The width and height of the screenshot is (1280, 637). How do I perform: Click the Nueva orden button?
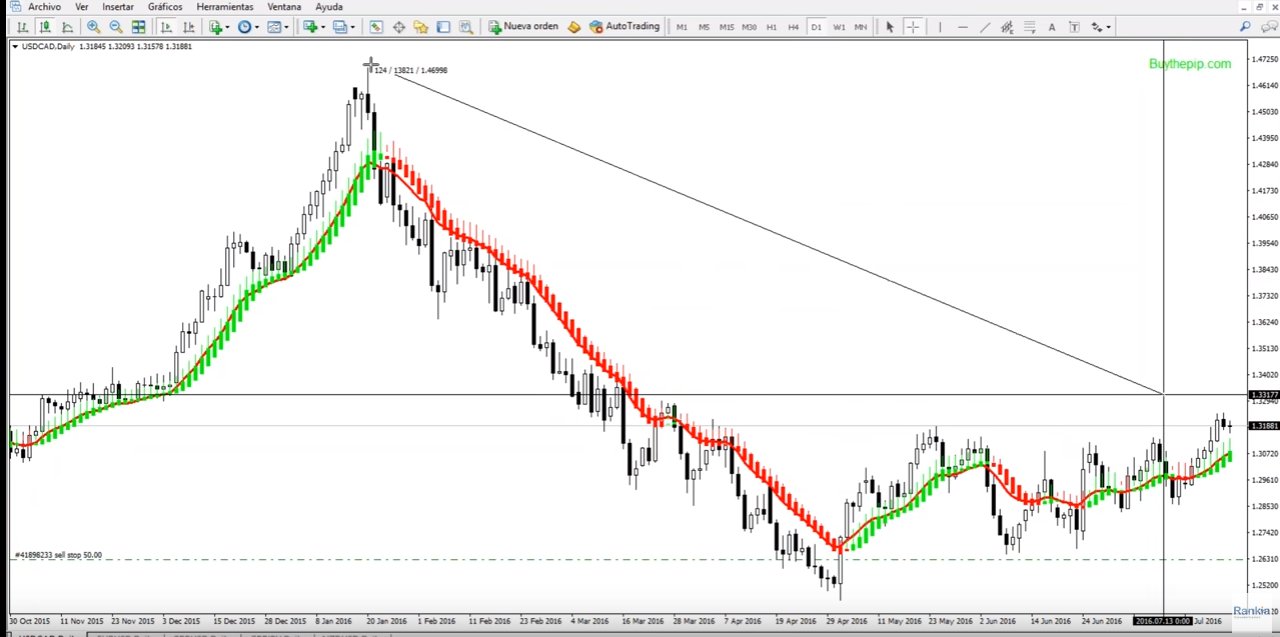click(523, 27)
